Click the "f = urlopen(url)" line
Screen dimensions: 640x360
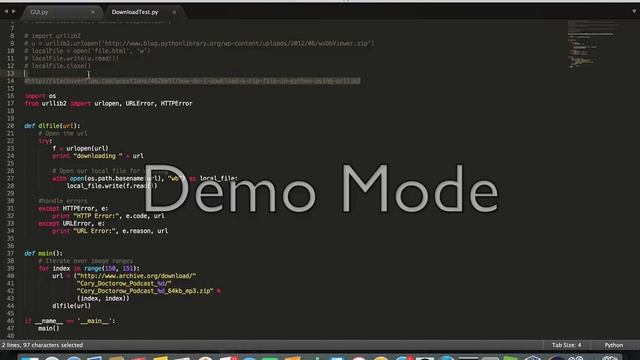pyautogui.click(x=80, y=149)
